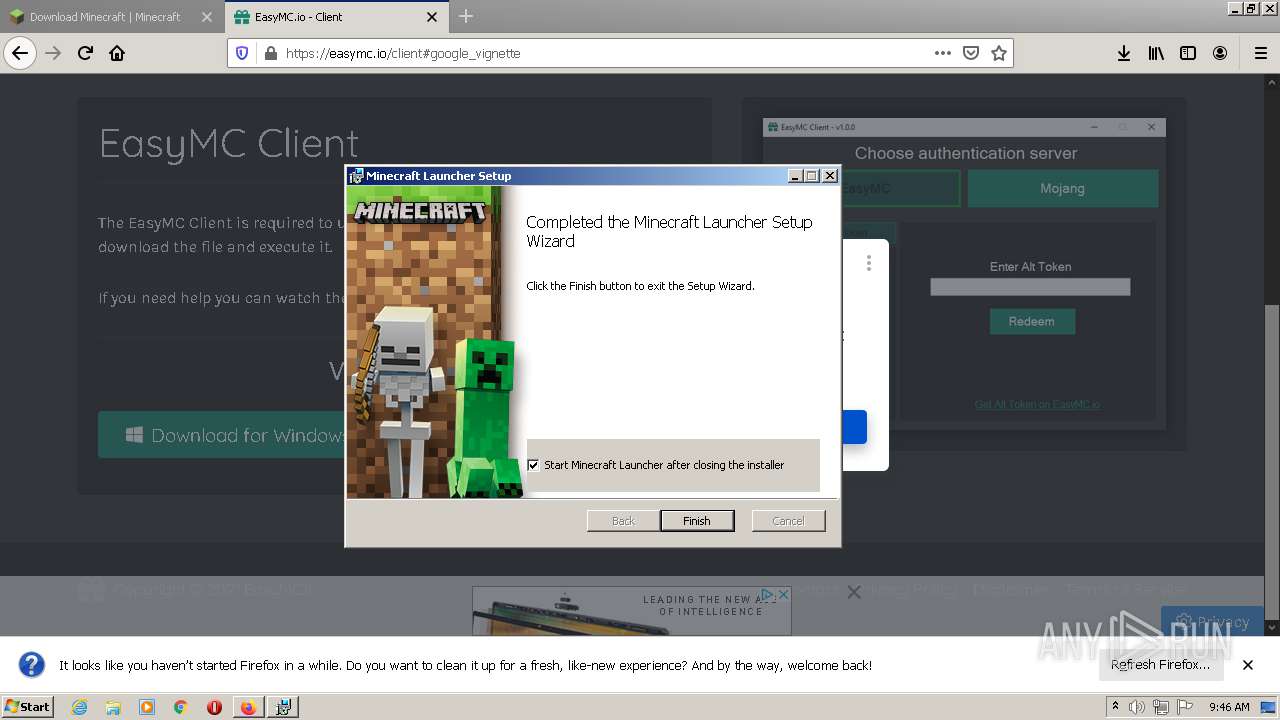
Task: Open a new Firefox tab
Action: pos(465,16)
